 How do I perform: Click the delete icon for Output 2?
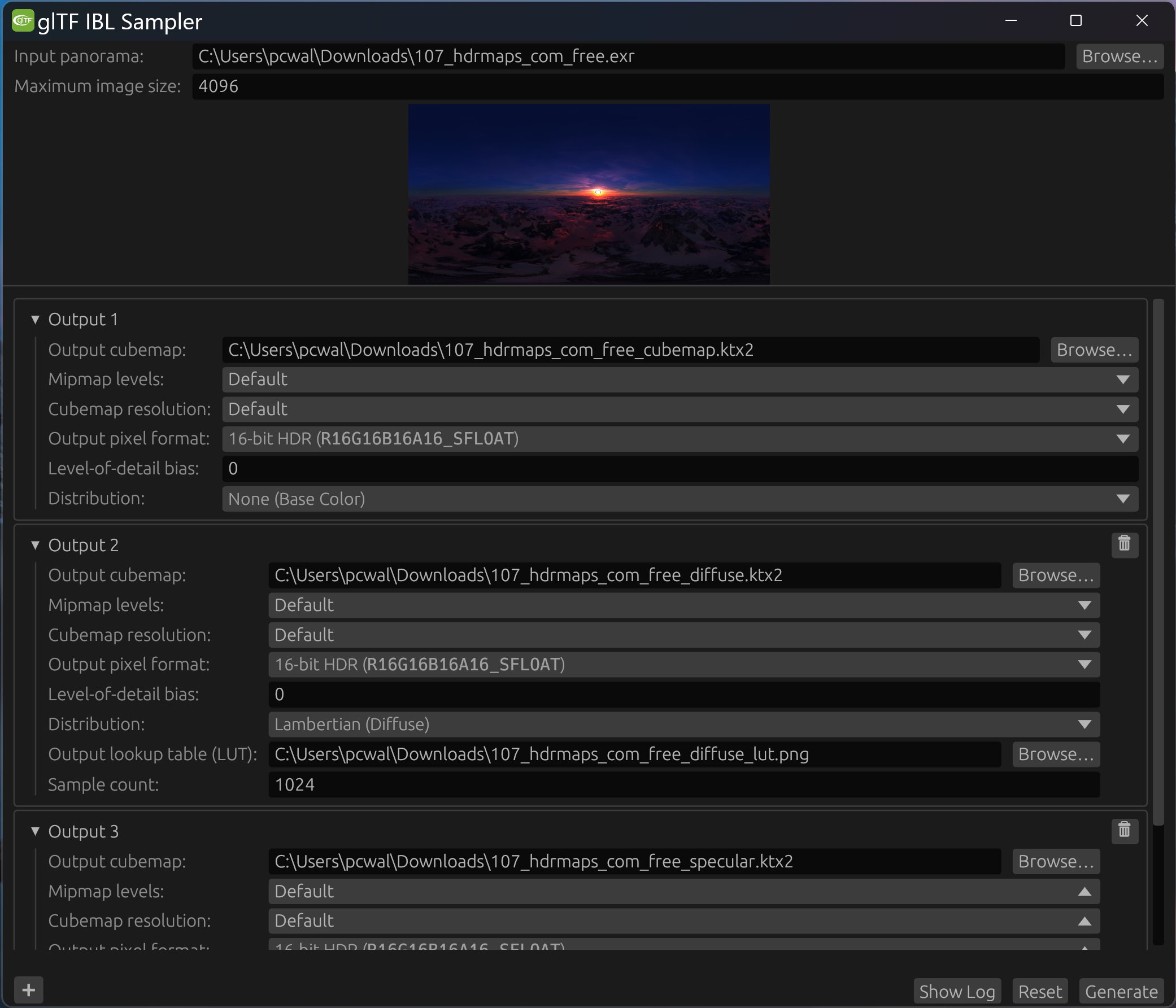[1125, 545]
